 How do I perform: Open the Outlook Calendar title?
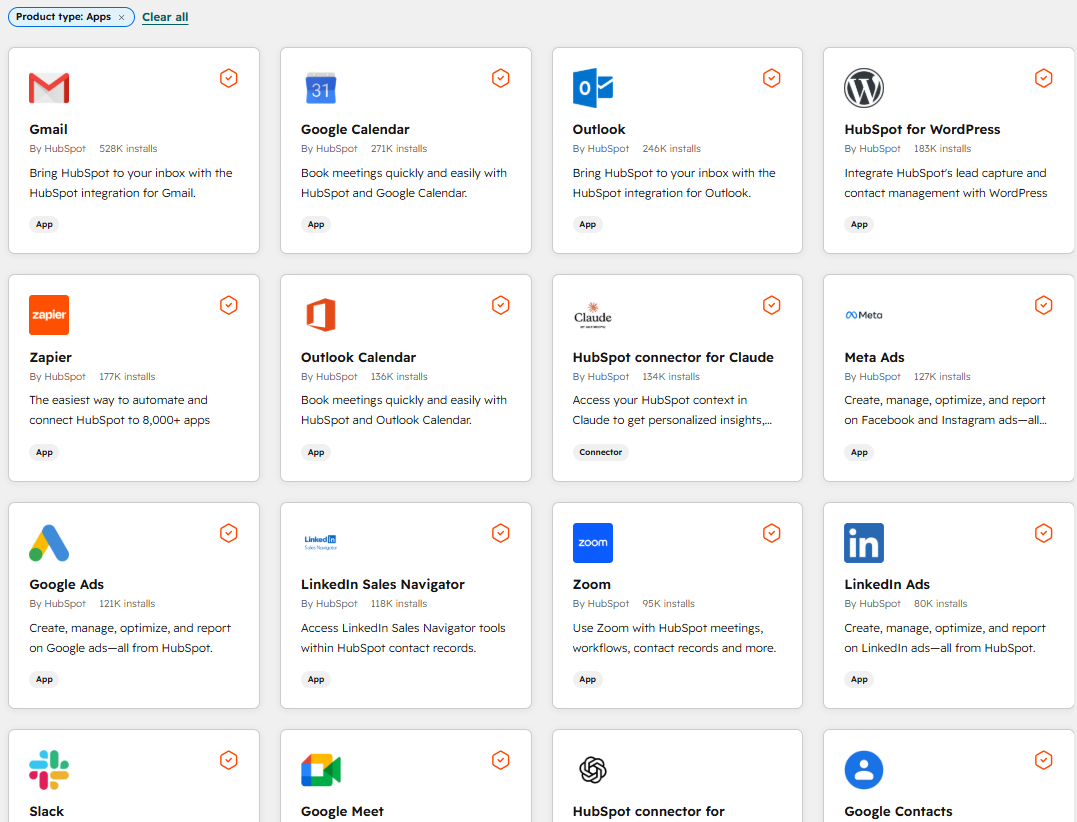tap(359, 357)
